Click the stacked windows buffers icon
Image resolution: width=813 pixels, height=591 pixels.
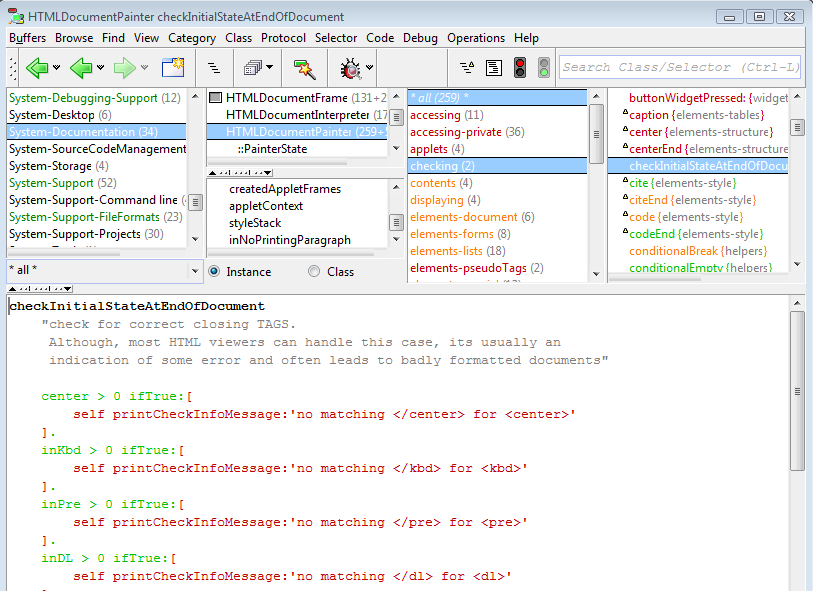coord(253,68)
